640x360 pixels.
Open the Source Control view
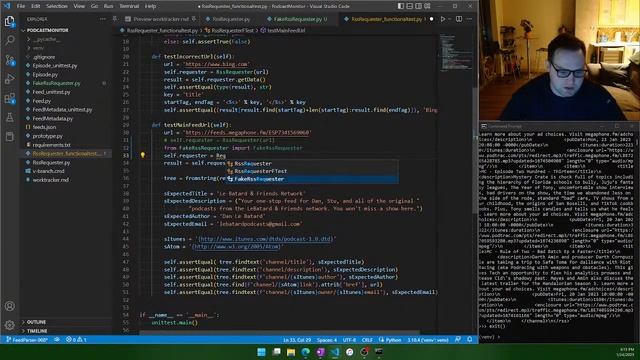tap(9, 60)
